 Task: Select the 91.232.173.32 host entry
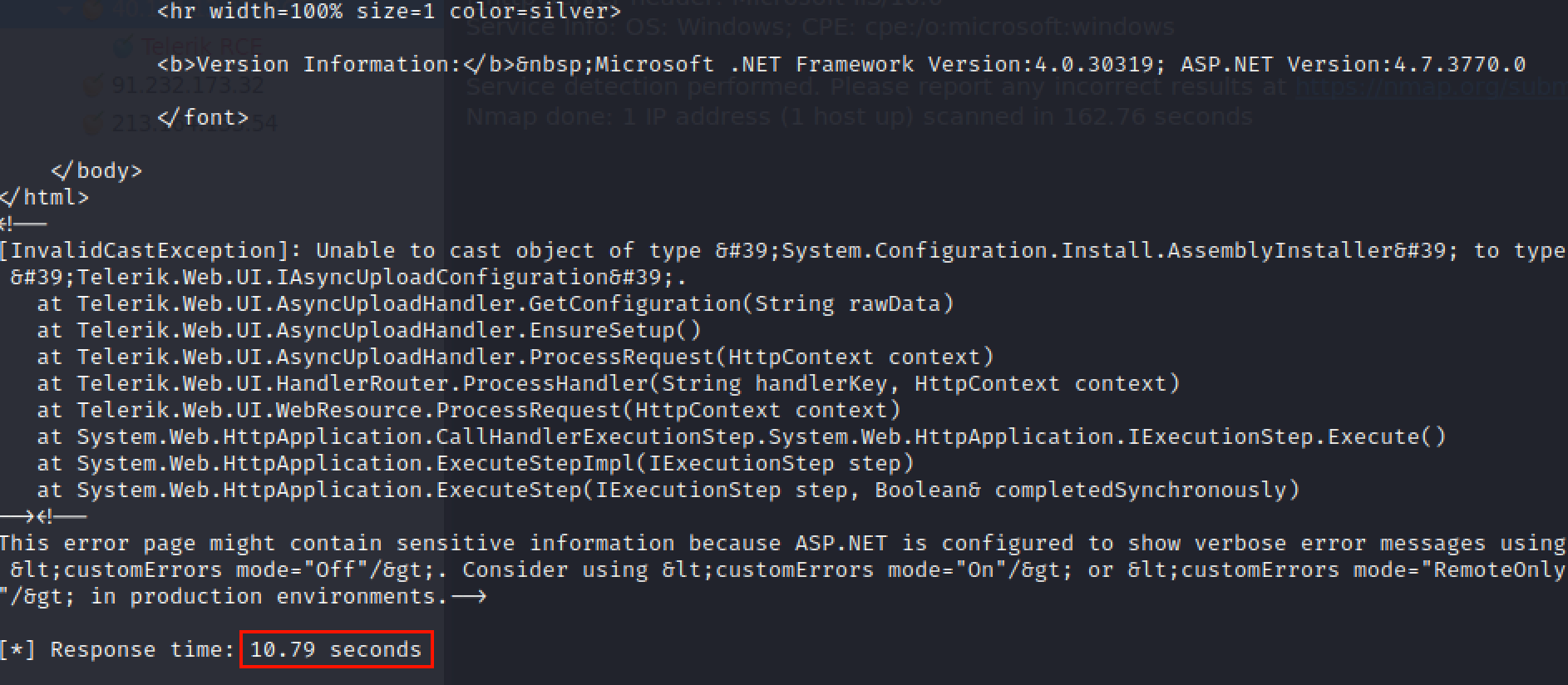pyautogui.click(x=188, y=85)
